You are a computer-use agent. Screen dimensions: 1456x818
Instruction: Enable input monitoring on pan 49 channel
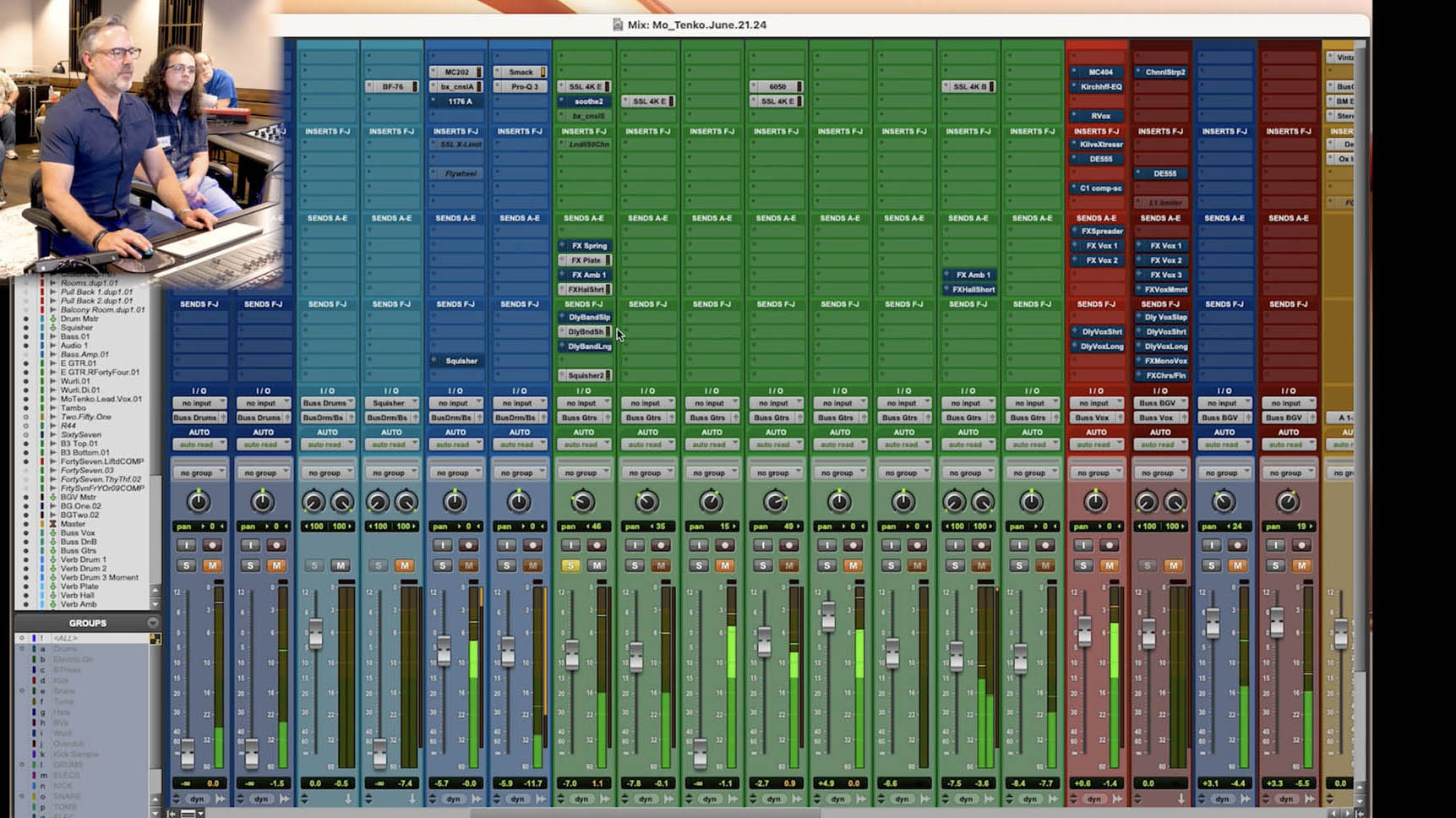[x=763, y=546]
